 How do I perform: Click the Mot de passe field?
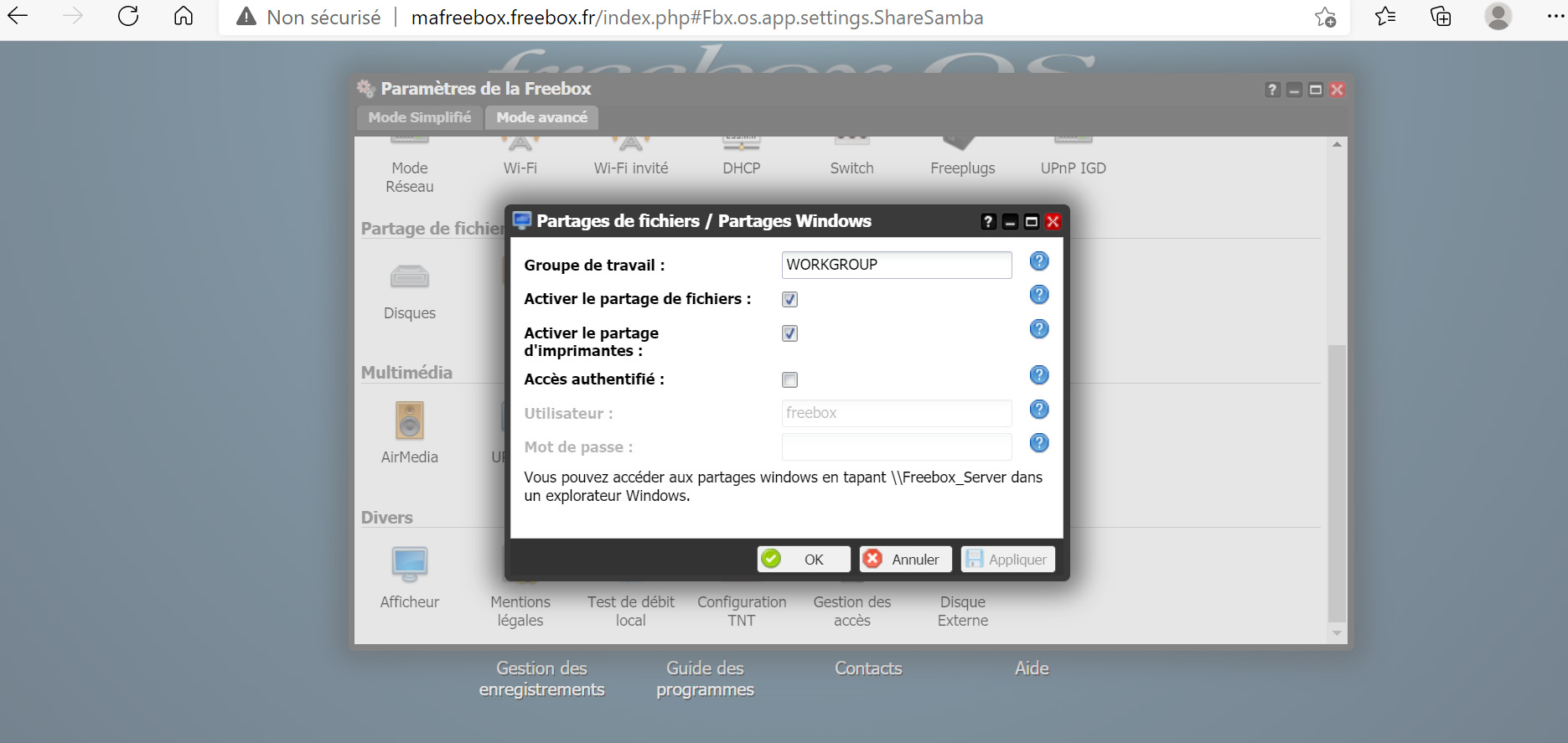pos(897,446)
